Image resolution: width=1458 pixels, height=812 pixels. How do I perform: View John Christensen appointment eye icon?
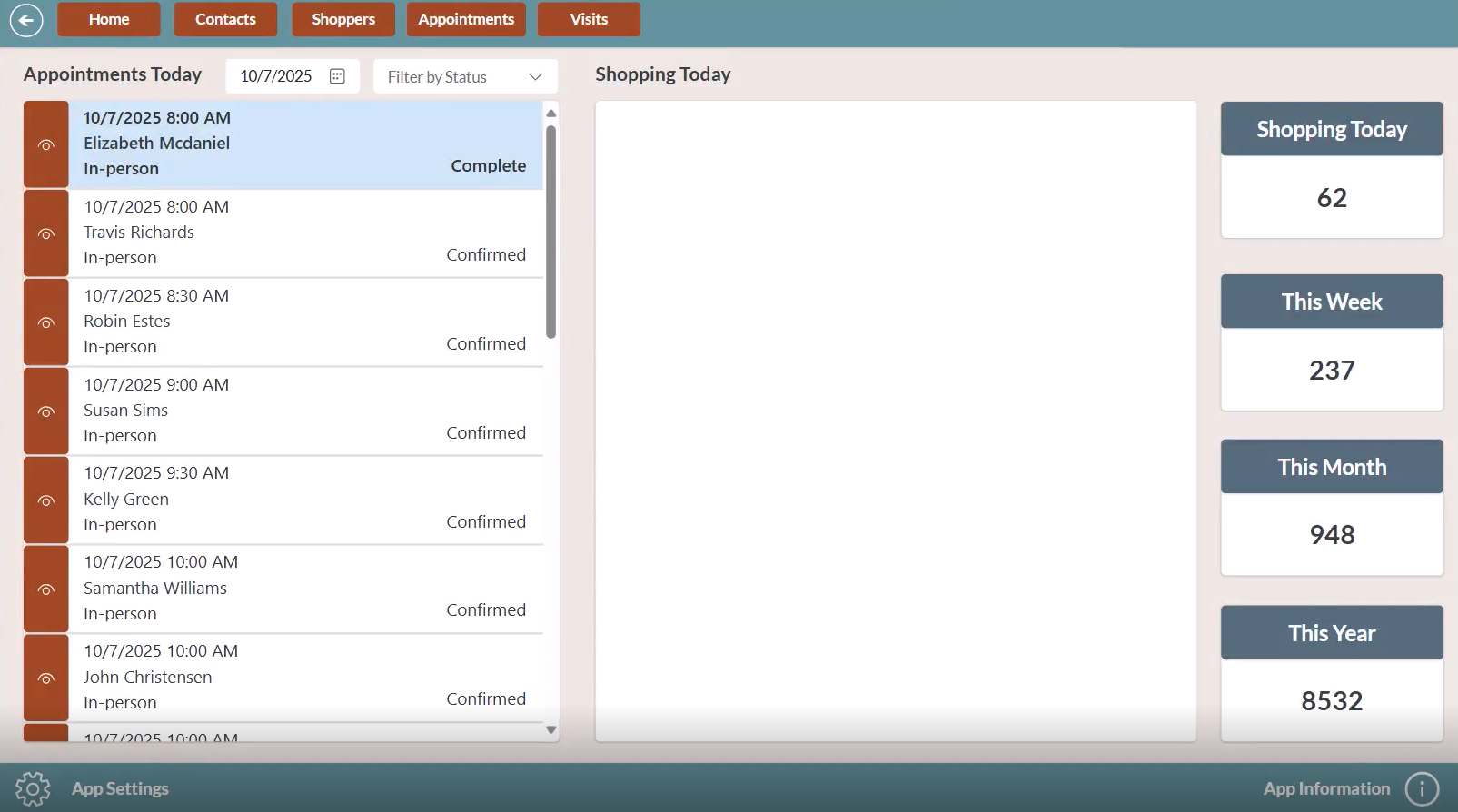[x=46, y=678]
